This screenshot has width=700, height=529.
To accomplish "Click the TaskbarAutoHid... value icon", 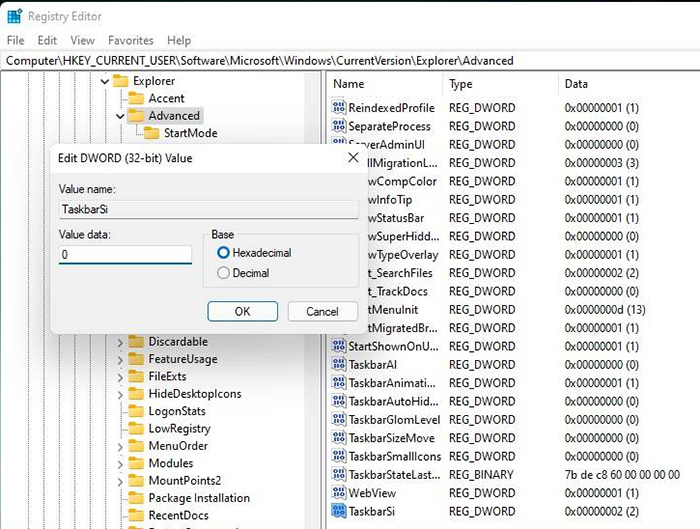I will coord(339,401).
